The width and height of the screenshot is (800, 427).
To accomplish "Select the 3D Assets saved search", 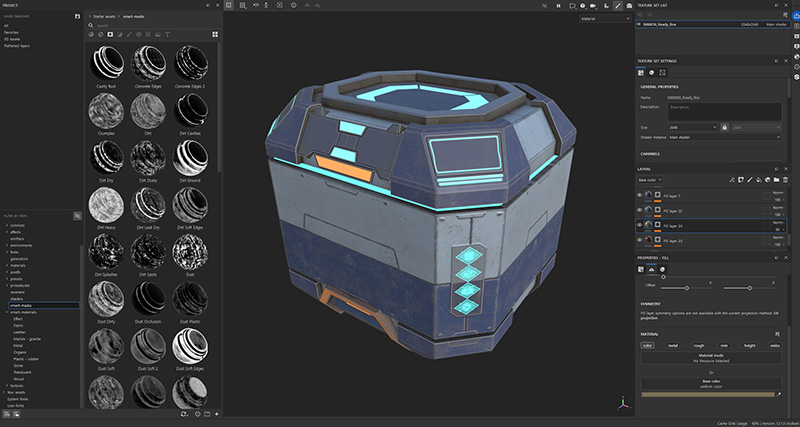I will coord(11,39).
